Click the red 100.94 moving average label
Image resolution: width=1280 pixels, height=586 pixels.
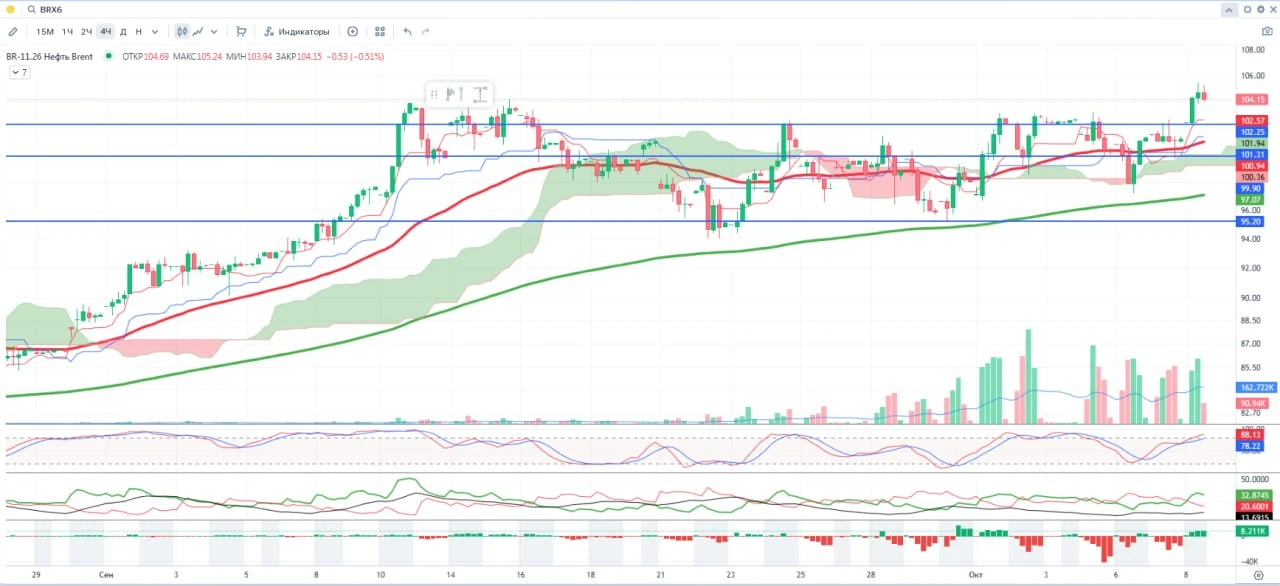click(x=1254, y=166)
